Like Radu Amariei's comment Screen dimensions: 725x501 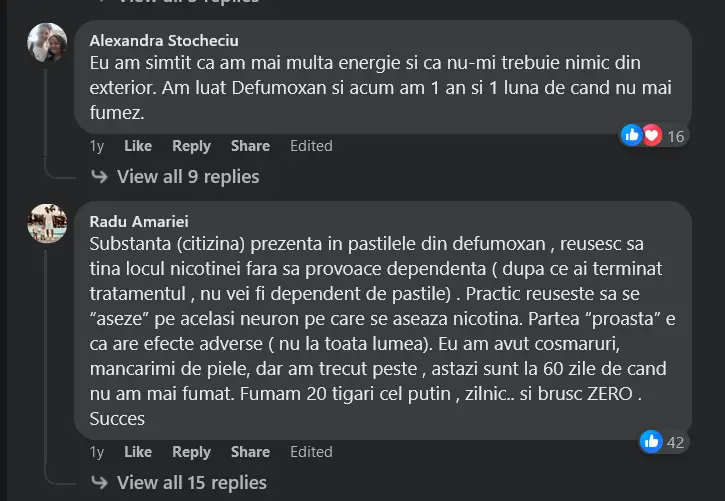click(137, 452)
